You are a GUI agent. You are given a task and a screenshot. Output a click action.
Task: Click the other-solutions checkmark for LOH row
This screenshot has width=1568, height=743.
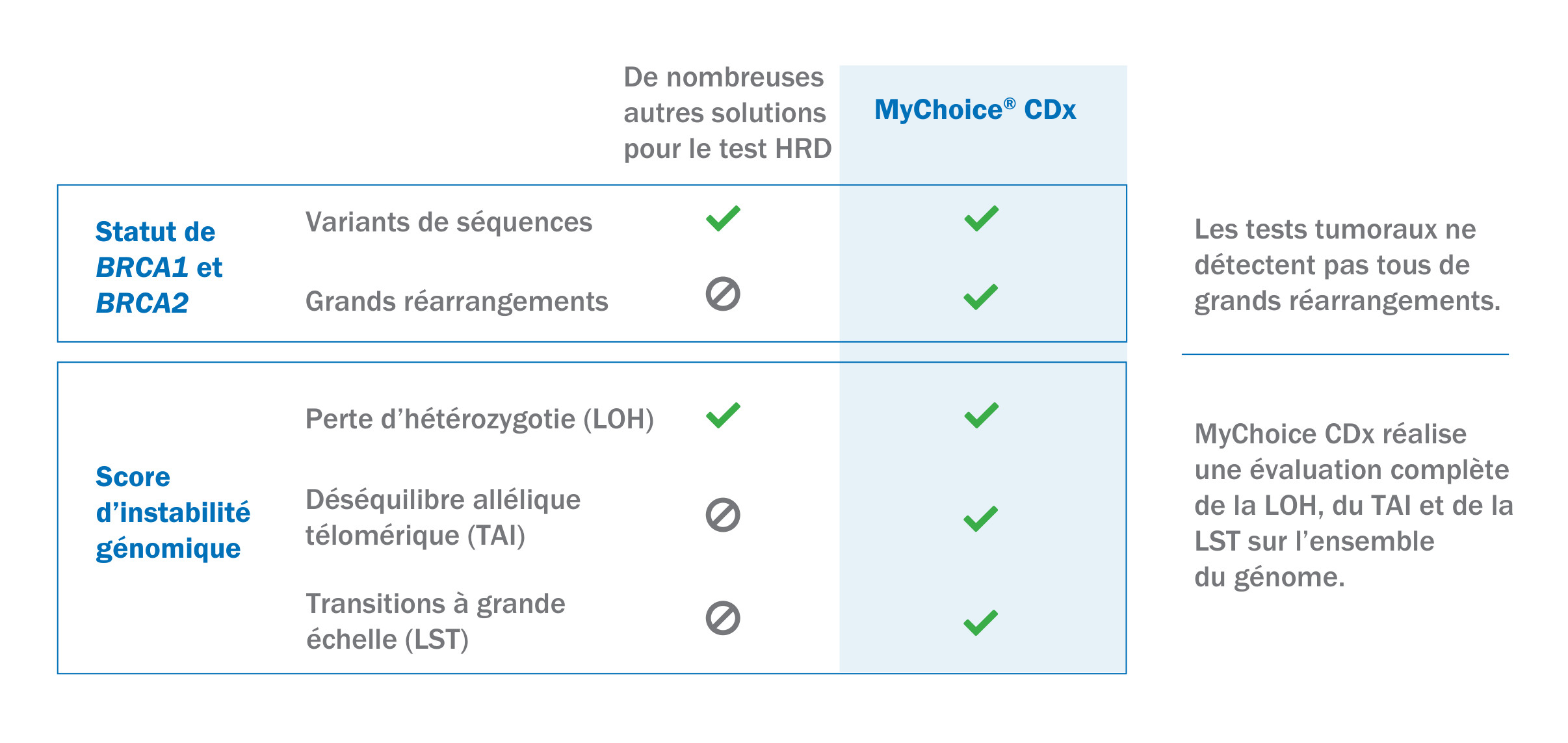click(x=723, y=415)
